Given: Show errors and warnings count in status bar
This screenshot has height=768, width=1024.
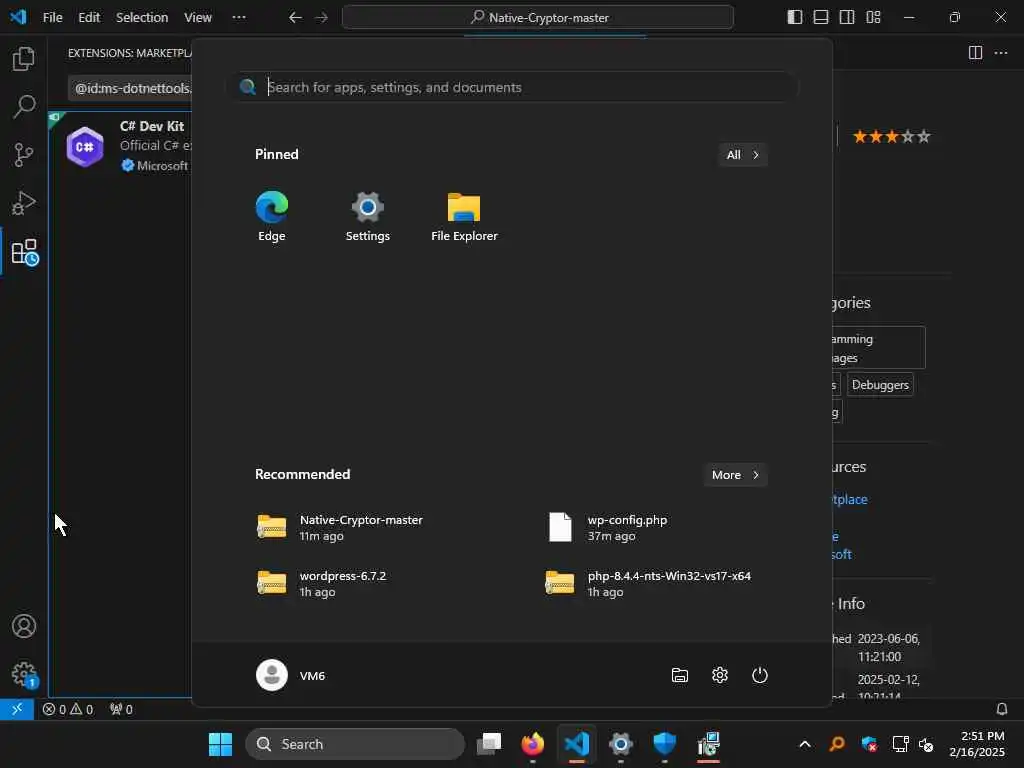Looking at the screenshot, I should click(x=68, y=709).
